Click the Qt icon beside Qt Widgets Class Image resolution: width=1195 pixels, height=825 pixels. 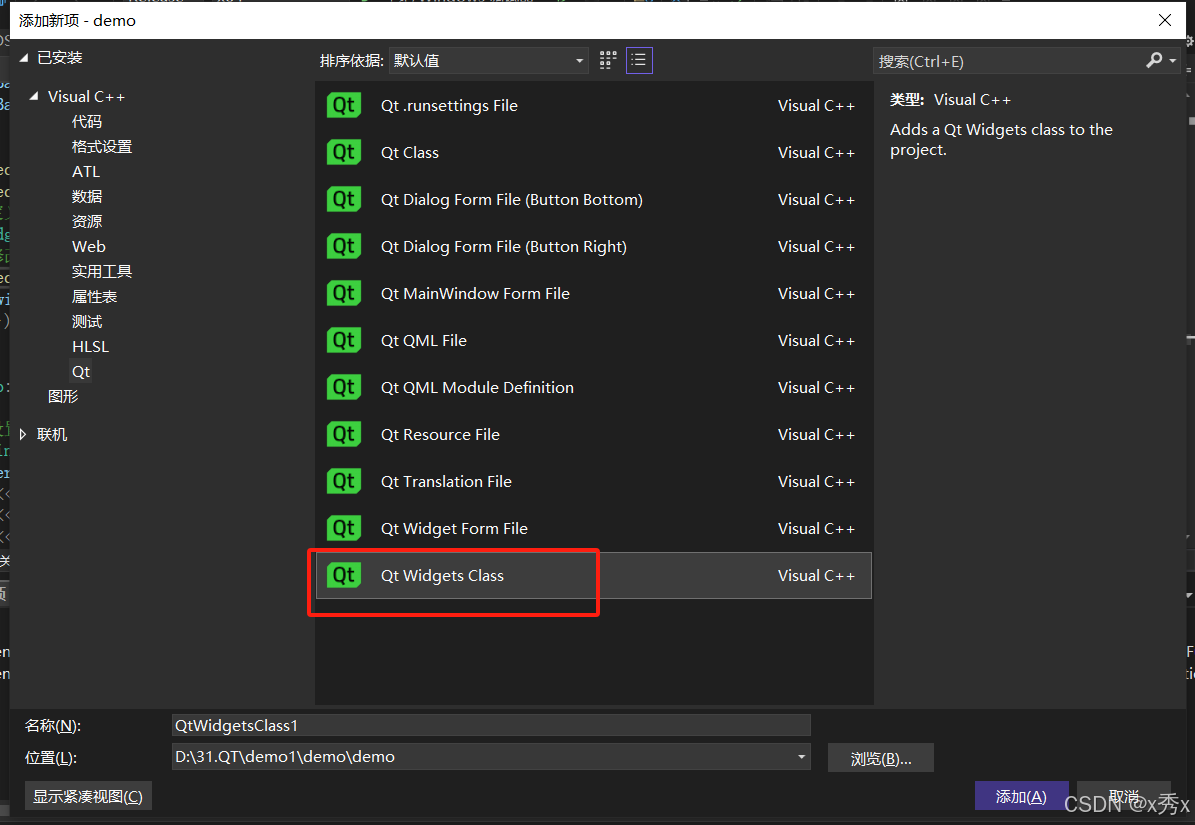tap(344, 575)
